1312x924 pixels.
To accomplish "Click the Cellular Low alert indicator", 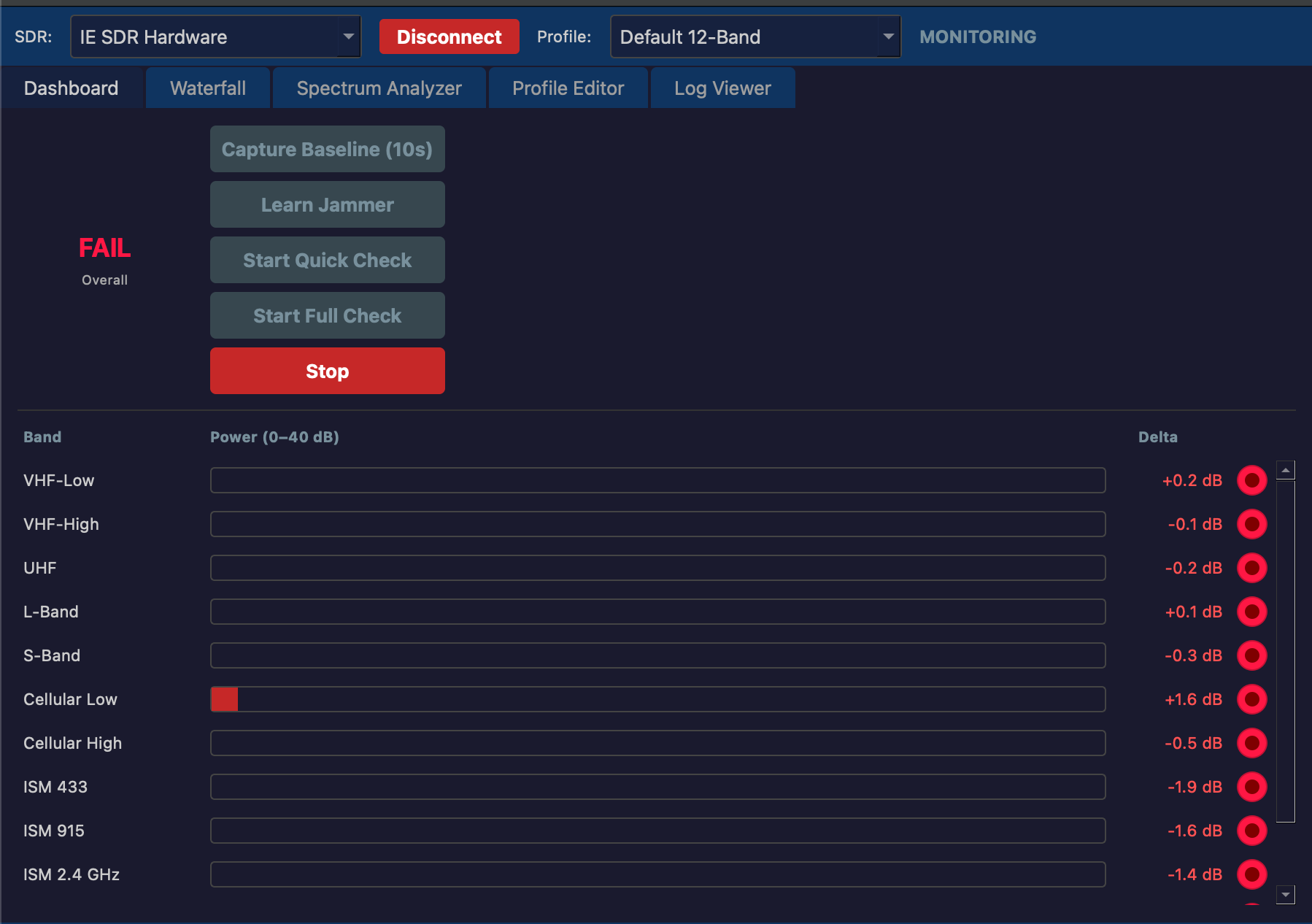I will point(1253,699).
